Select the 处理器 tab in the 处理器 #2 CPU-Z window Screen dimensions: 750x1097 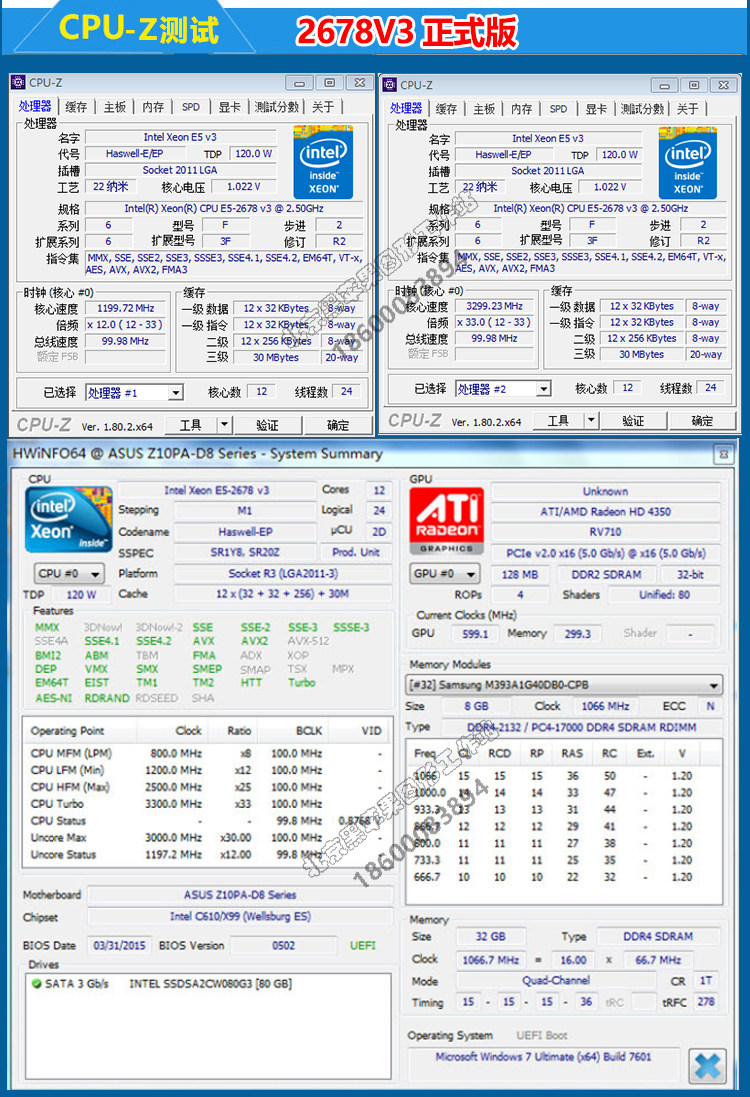(x=406, y=108)
